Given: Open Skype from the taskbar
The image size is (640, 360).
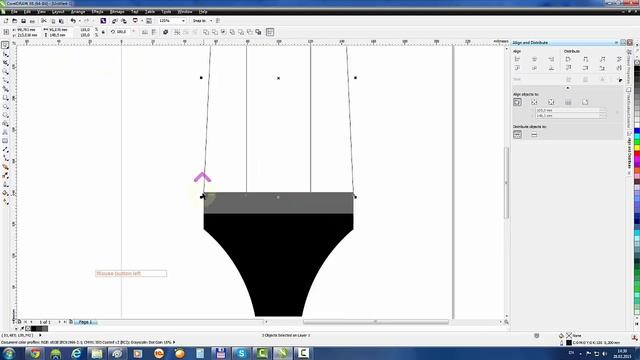Looking at the screenshot, I should [x=241, y=353].
